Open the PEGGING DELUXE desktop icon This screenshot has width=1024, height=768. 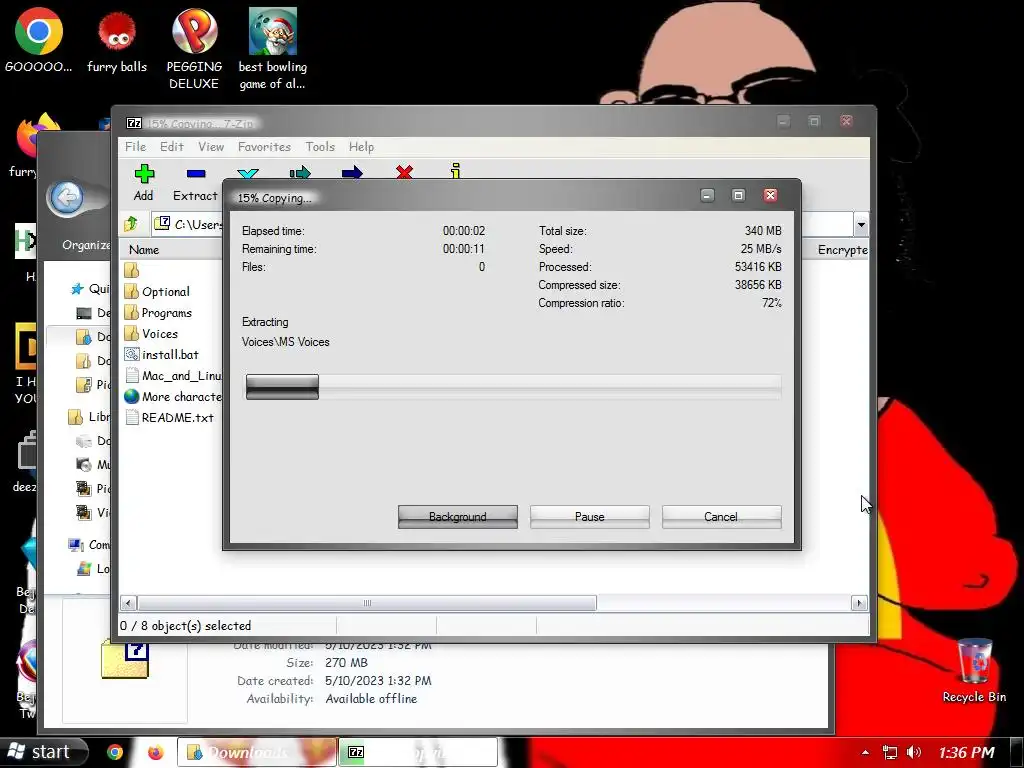click(x=194, y=49)
